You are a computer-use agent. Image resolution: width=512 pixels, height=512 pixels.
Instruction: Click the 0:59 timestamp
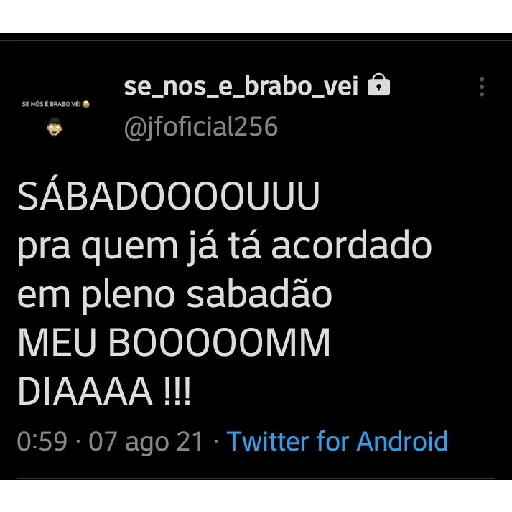(42, 441)
